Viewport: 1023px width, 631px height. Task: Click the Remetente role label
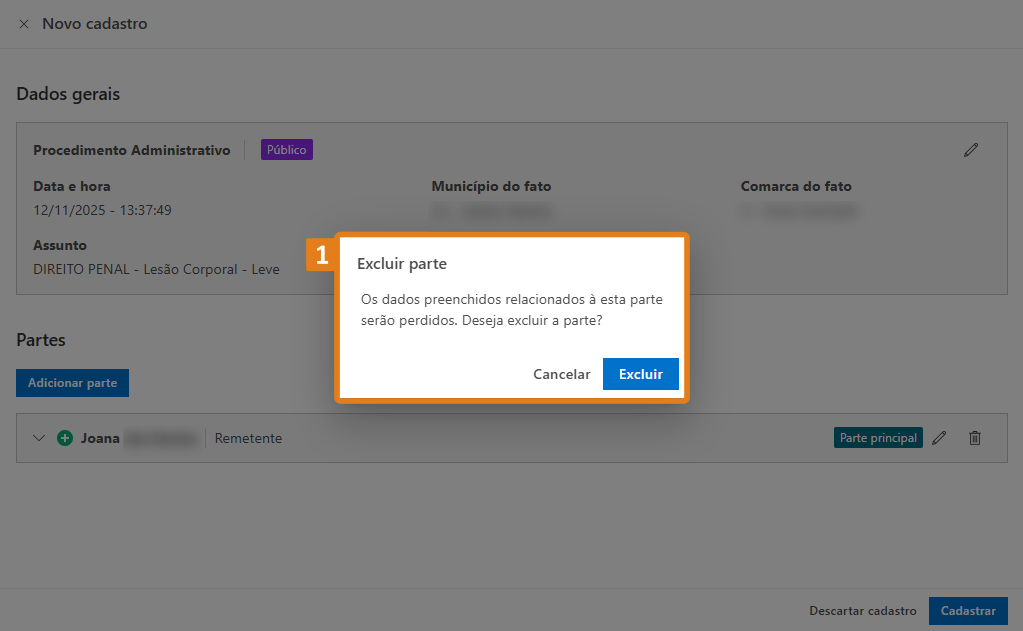pyautogui.click(x=248, y=438)
